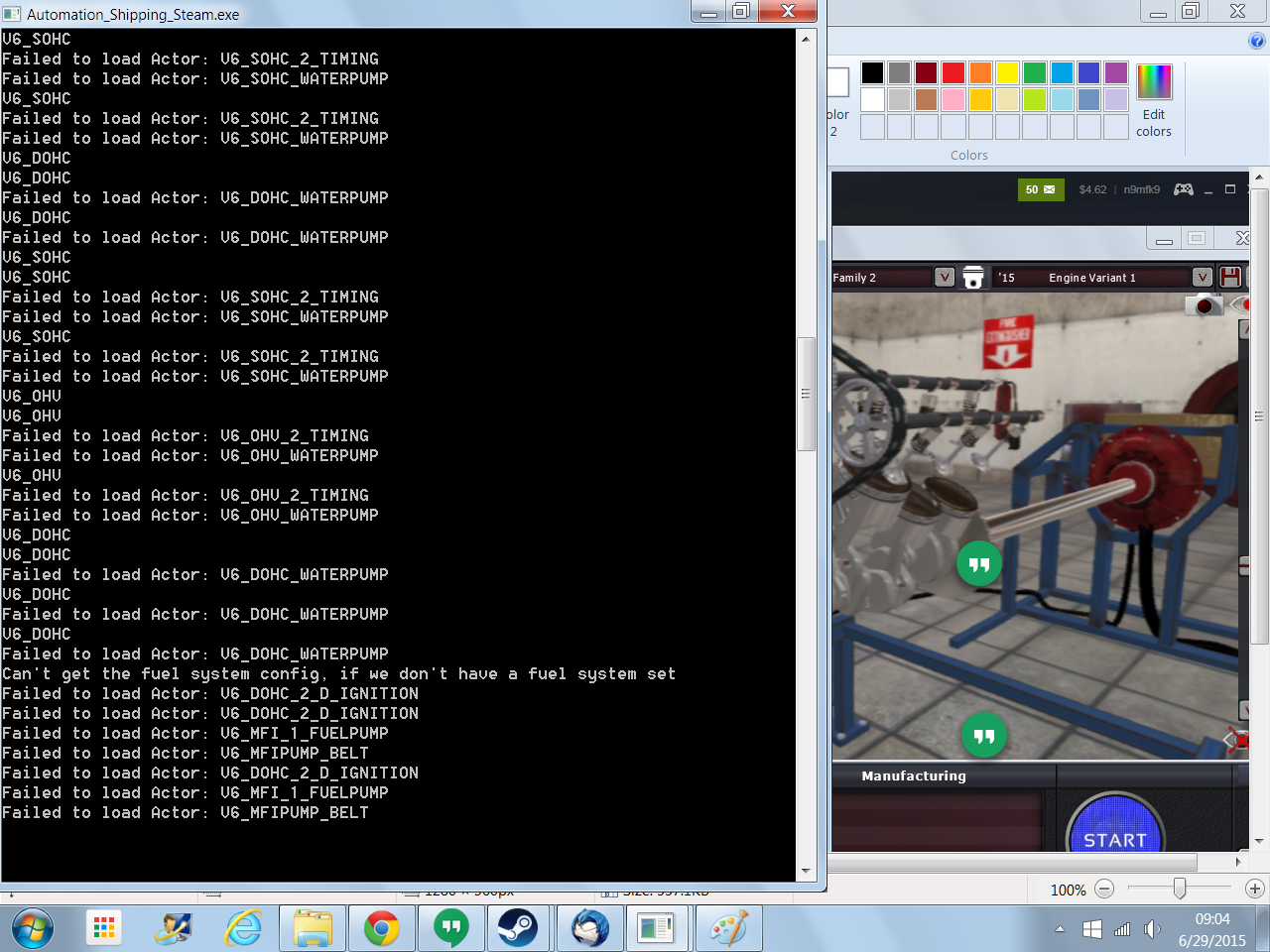This screenshot has height=952, width=1270.
Task: Click the console scrollbar up arrow
Action: (x=806, y=38)
